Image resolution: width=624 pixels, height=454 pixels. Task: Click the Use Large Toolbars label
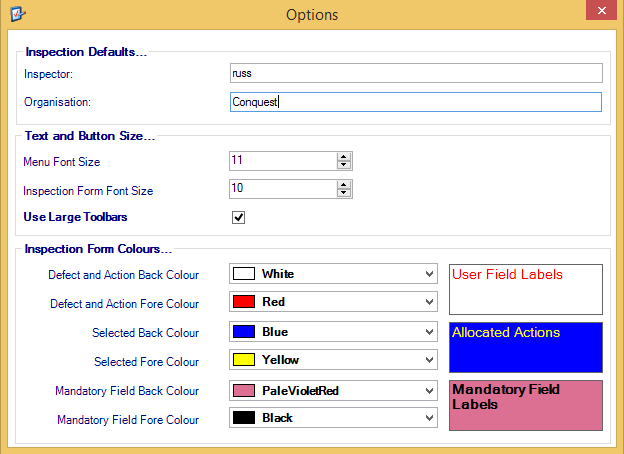(x=75, y=217)
